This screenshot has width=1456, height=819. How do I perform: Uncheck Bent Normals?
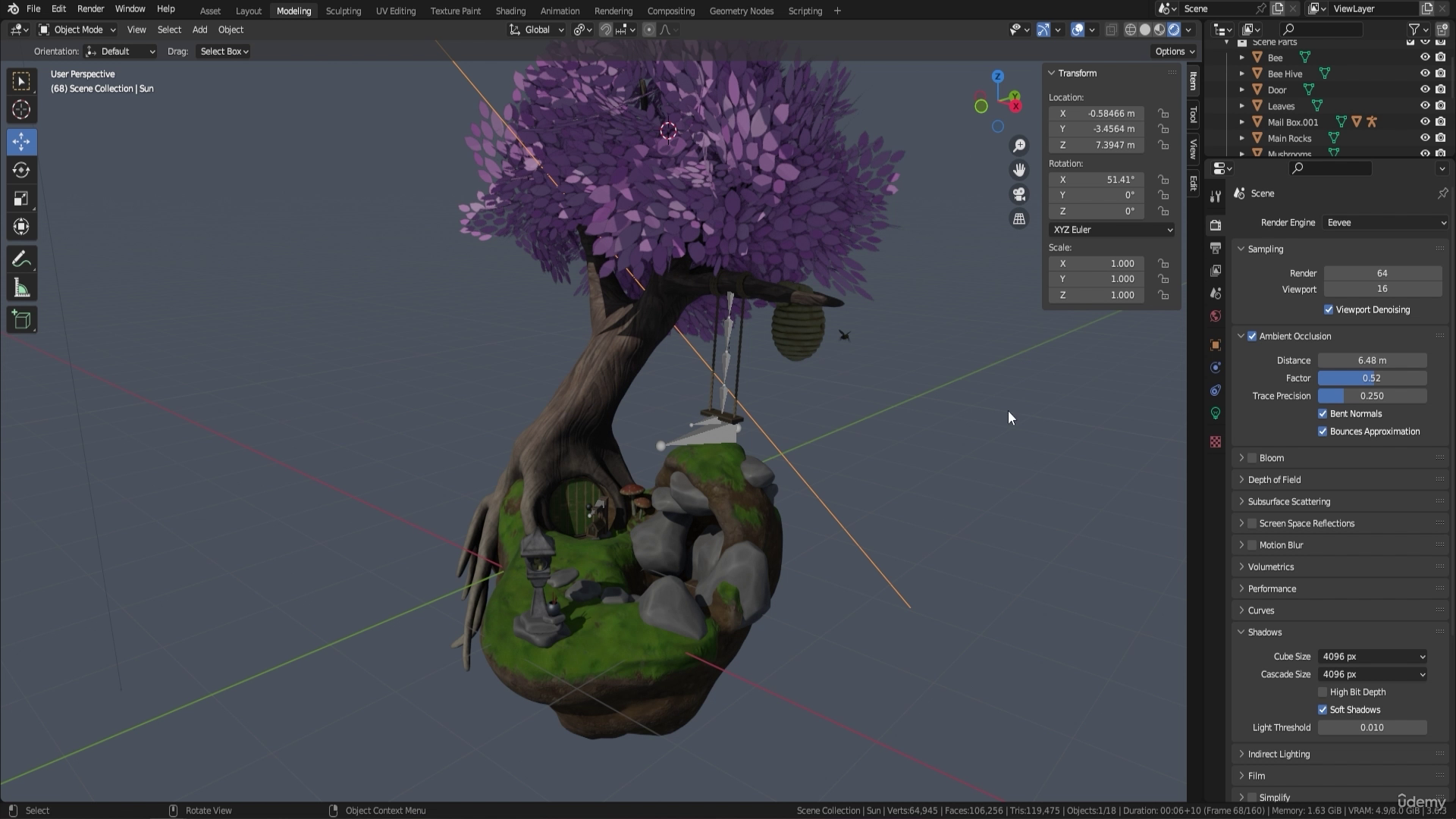1323,413
